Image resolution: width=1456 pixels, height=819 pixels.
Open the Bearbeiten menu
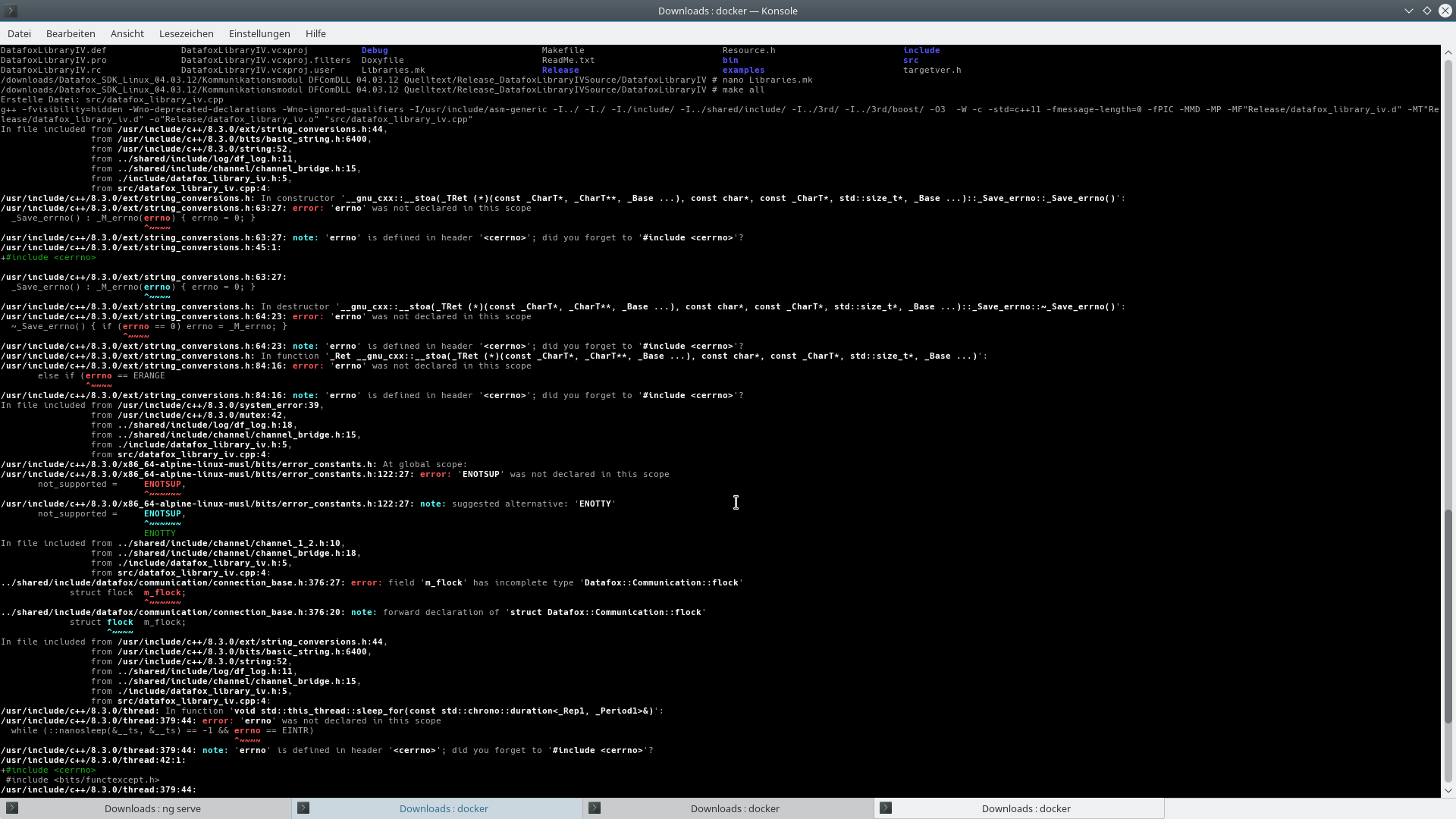point(71,33)
